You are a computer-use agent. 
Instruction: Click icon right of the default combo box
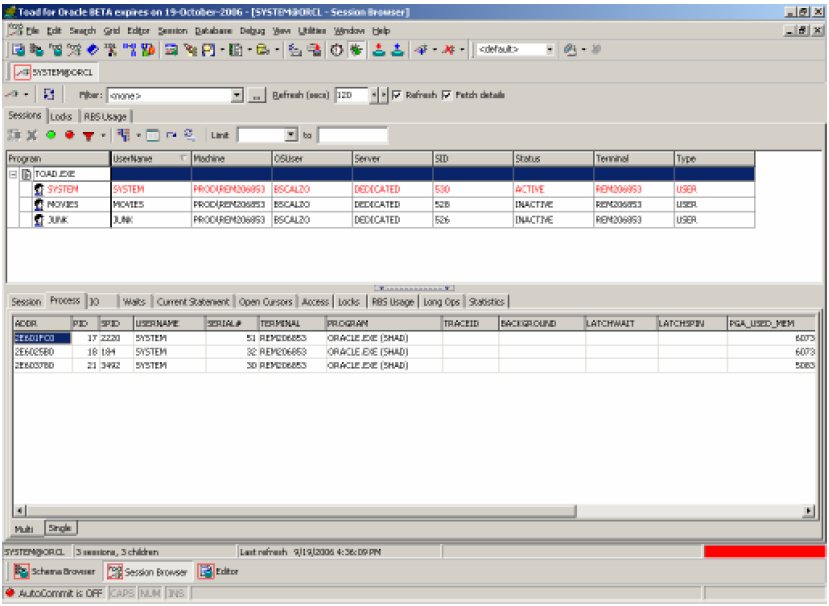570,50
